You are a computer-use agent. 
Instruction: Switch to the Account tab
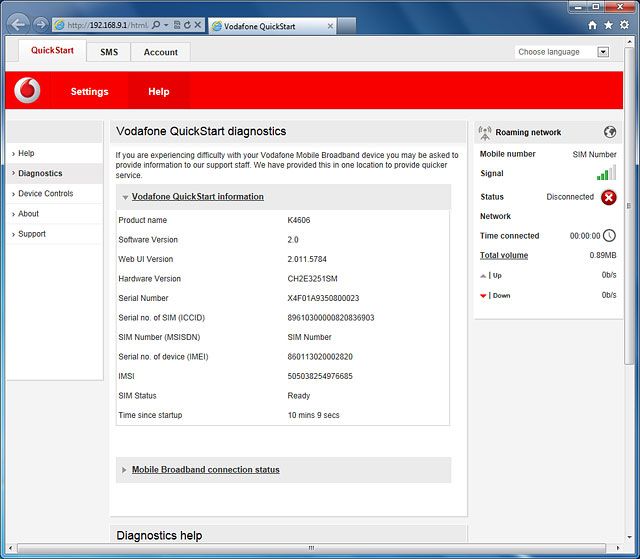(x=160, y=52)
